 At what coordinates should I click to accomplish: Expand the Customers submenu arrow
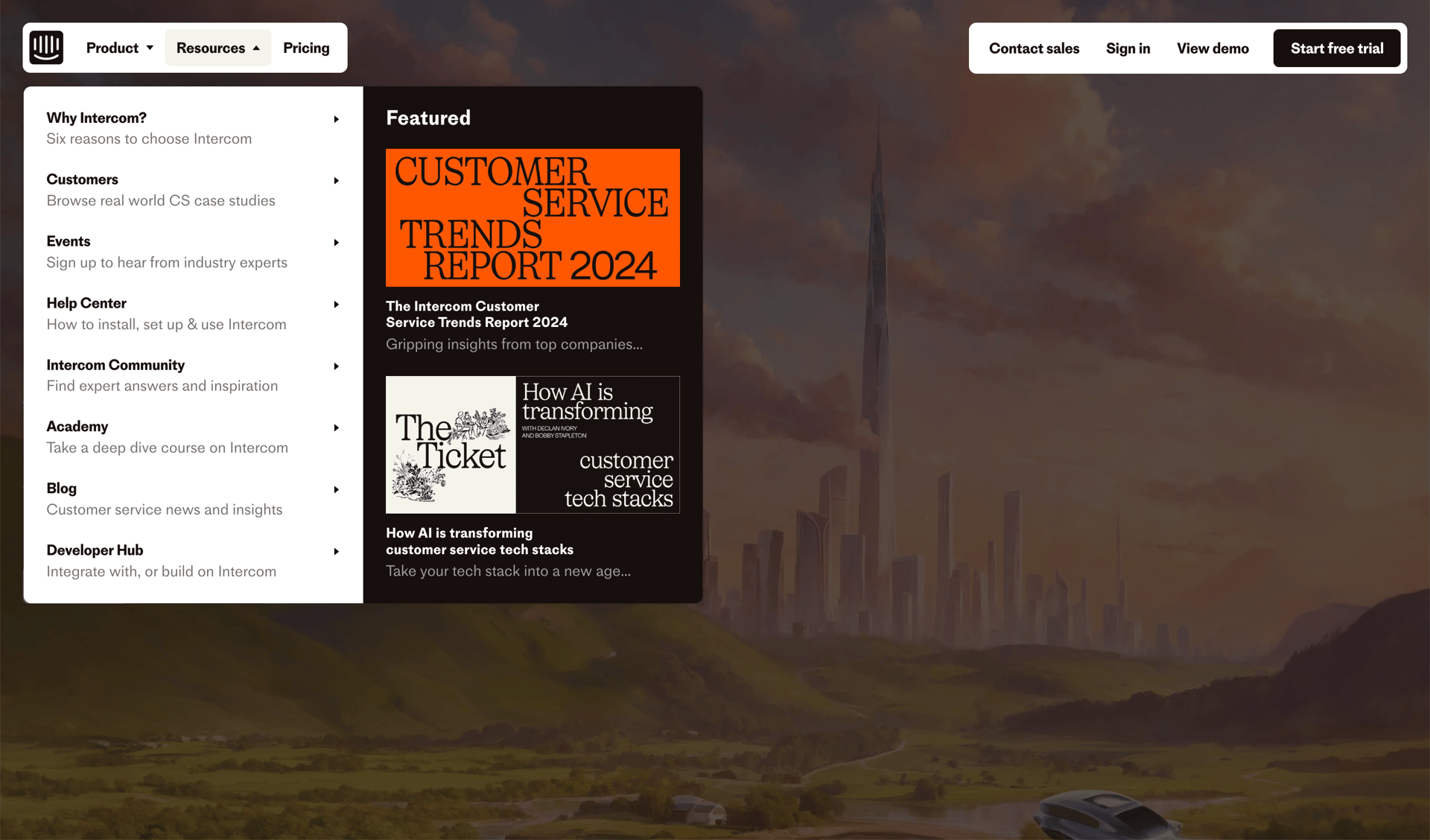pyautogui.click(x=336, y=181)
